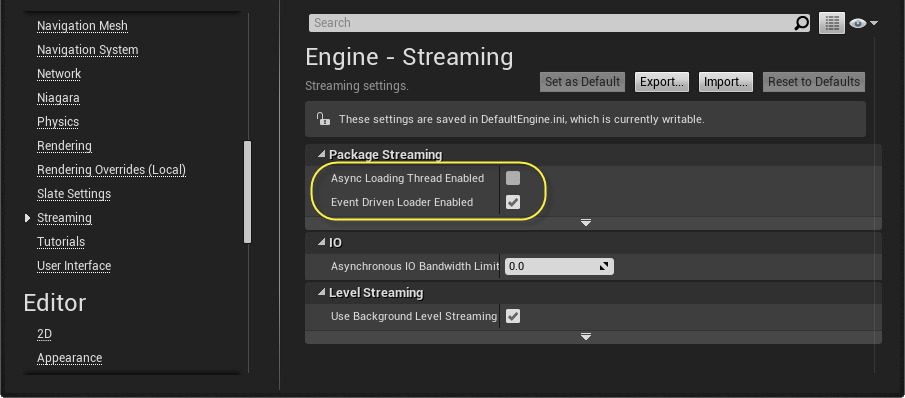Open the eye visibility options dropdown

[863, 23]
